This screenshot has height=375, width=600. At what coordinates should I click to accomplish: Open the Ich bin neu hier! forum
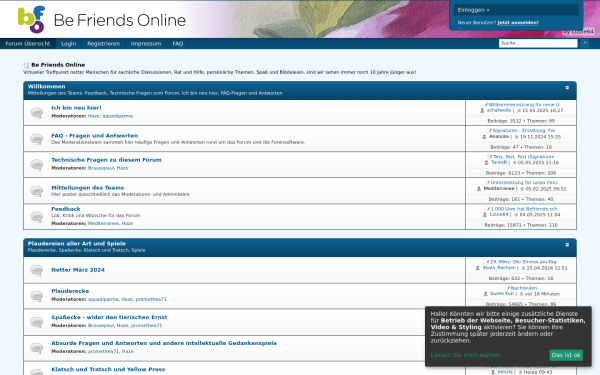pos(77,108)
